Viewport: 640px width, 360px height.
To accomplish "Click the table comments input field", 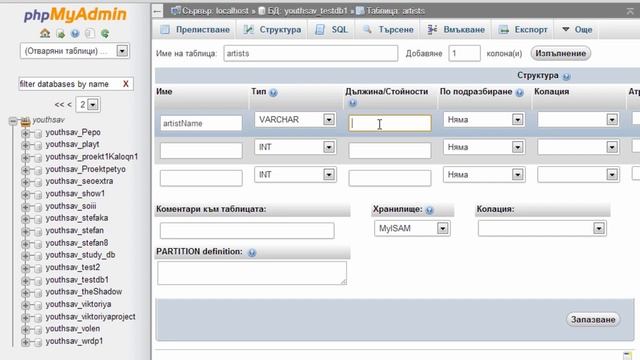I will tap(247, 231).
